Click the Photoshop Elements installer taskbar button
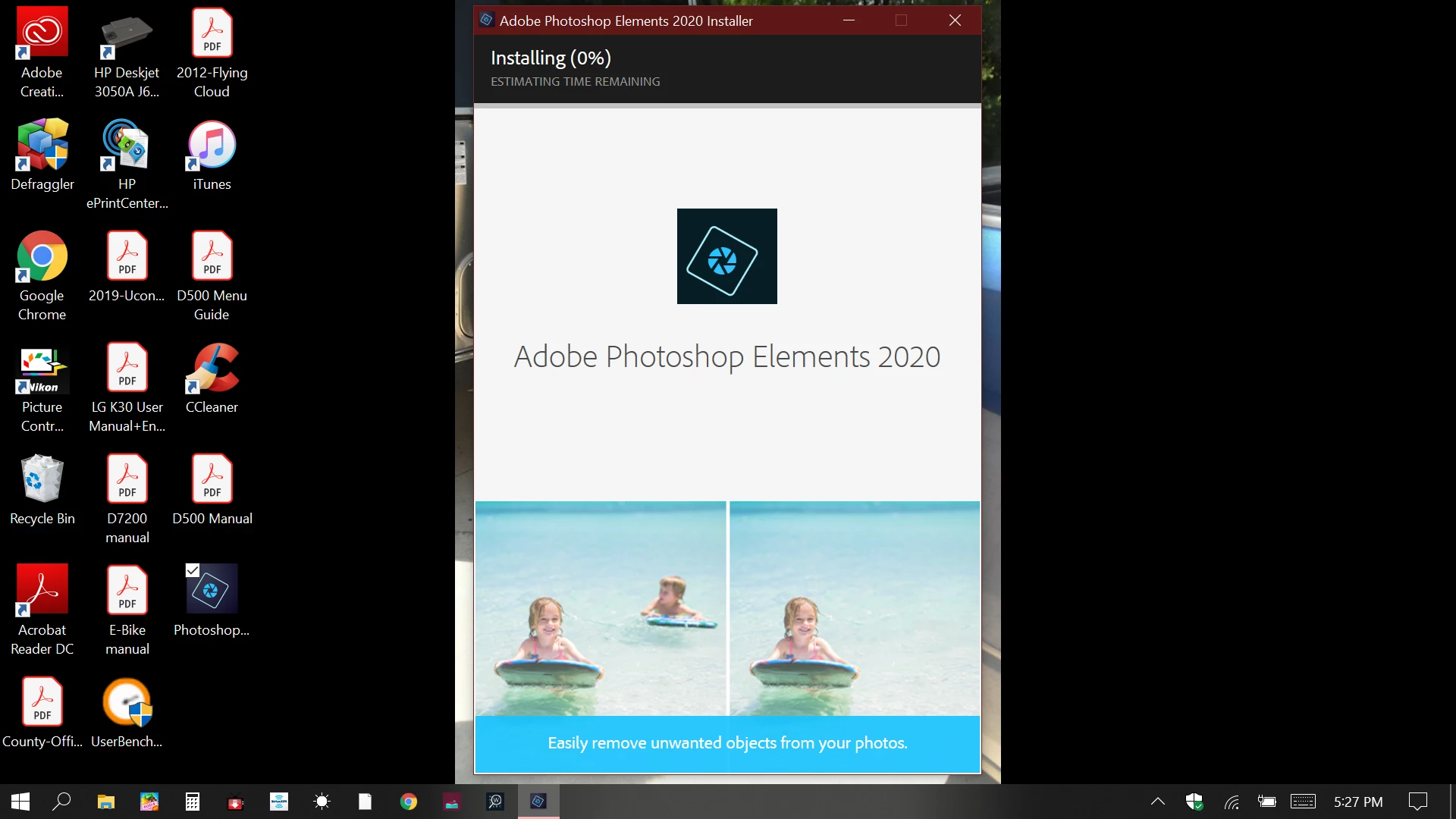Viewport: 1456px width, 819px height. tap(538, 802)
